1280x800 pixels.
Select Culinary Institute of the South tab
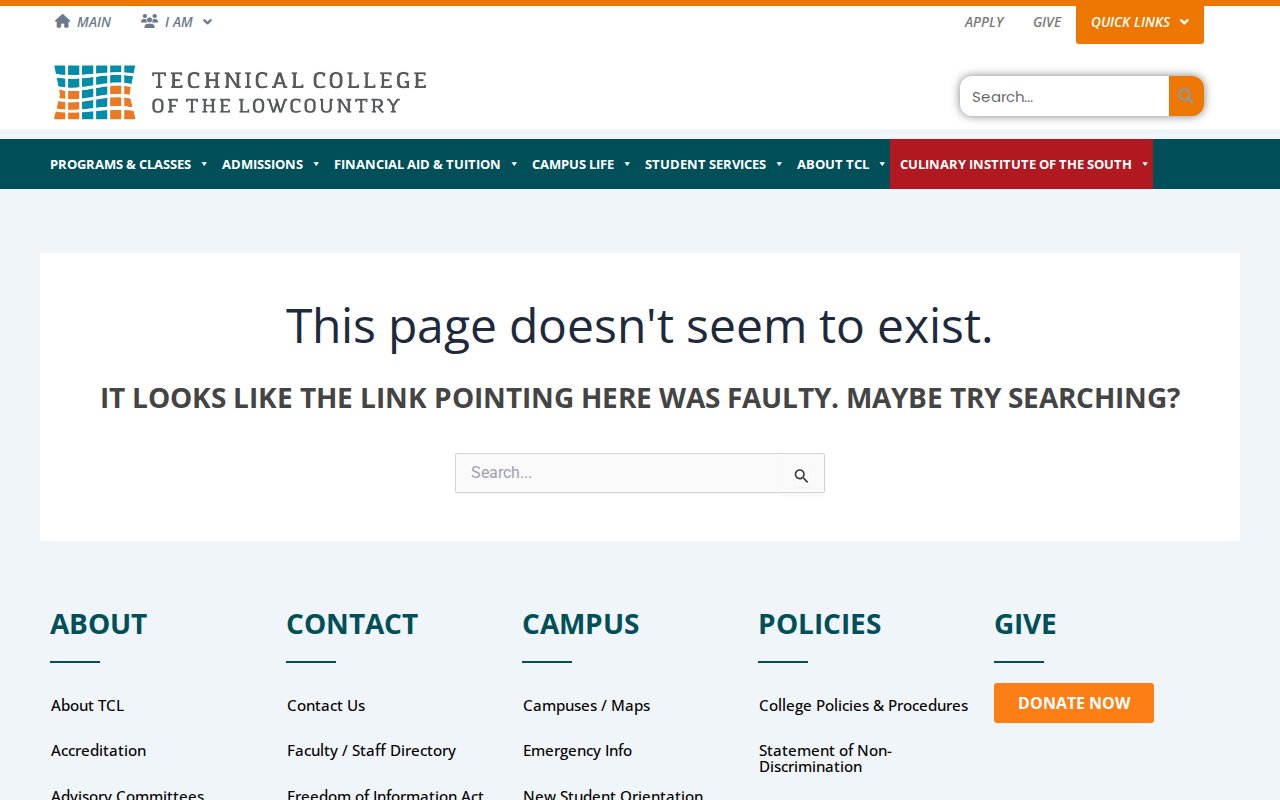1015,165
